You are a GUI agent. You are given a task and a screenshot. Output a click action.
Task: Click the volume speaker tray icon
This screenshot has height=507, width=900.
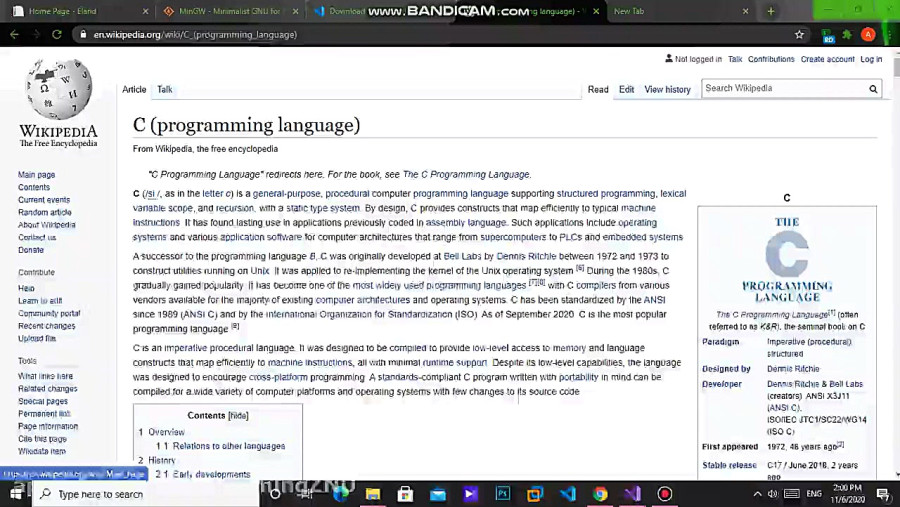[x=773, y=494]
